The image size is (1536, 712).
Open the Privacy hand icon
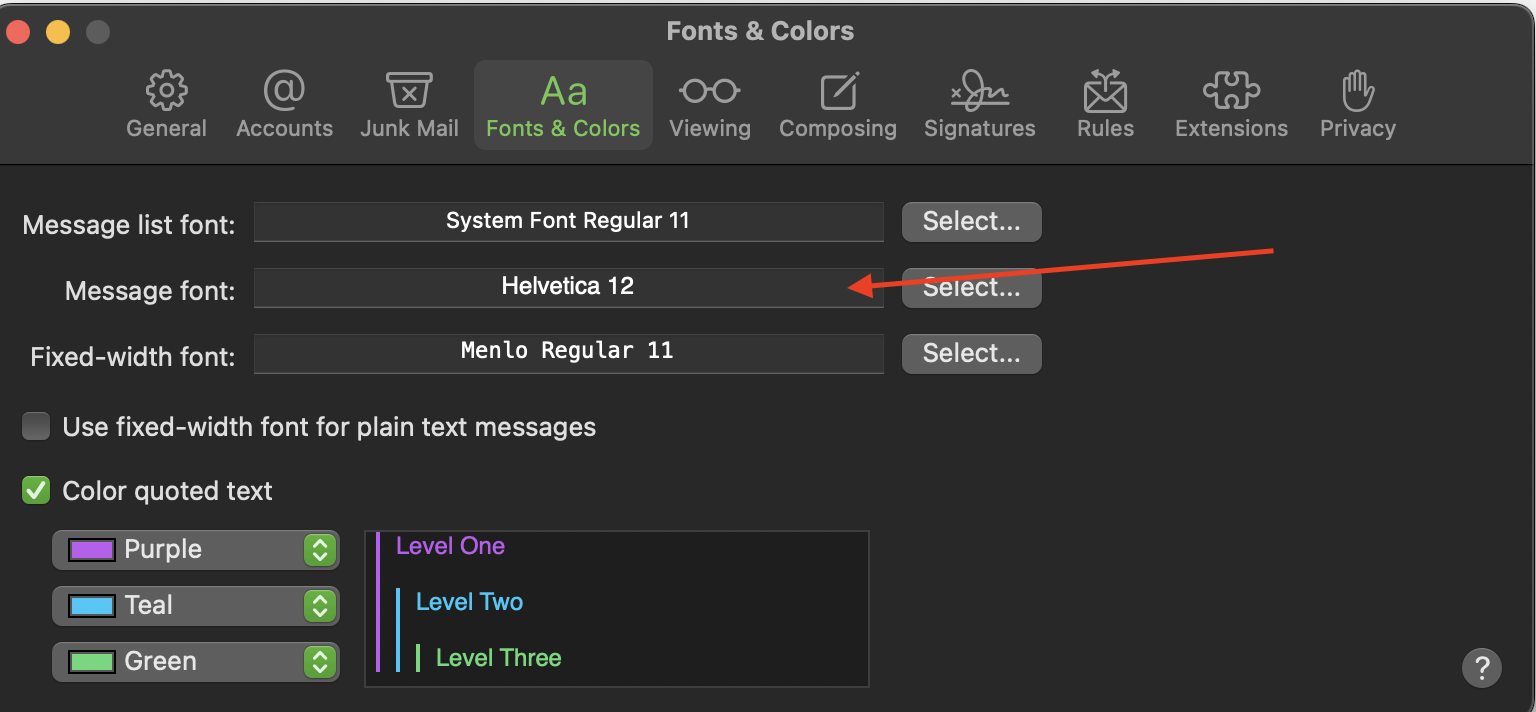[x=1357, y=92]
